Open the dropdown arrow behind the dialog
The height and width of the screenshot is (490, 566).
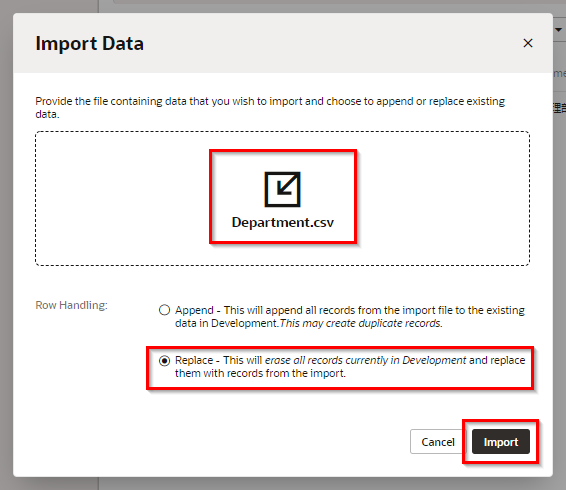[558, 30]
